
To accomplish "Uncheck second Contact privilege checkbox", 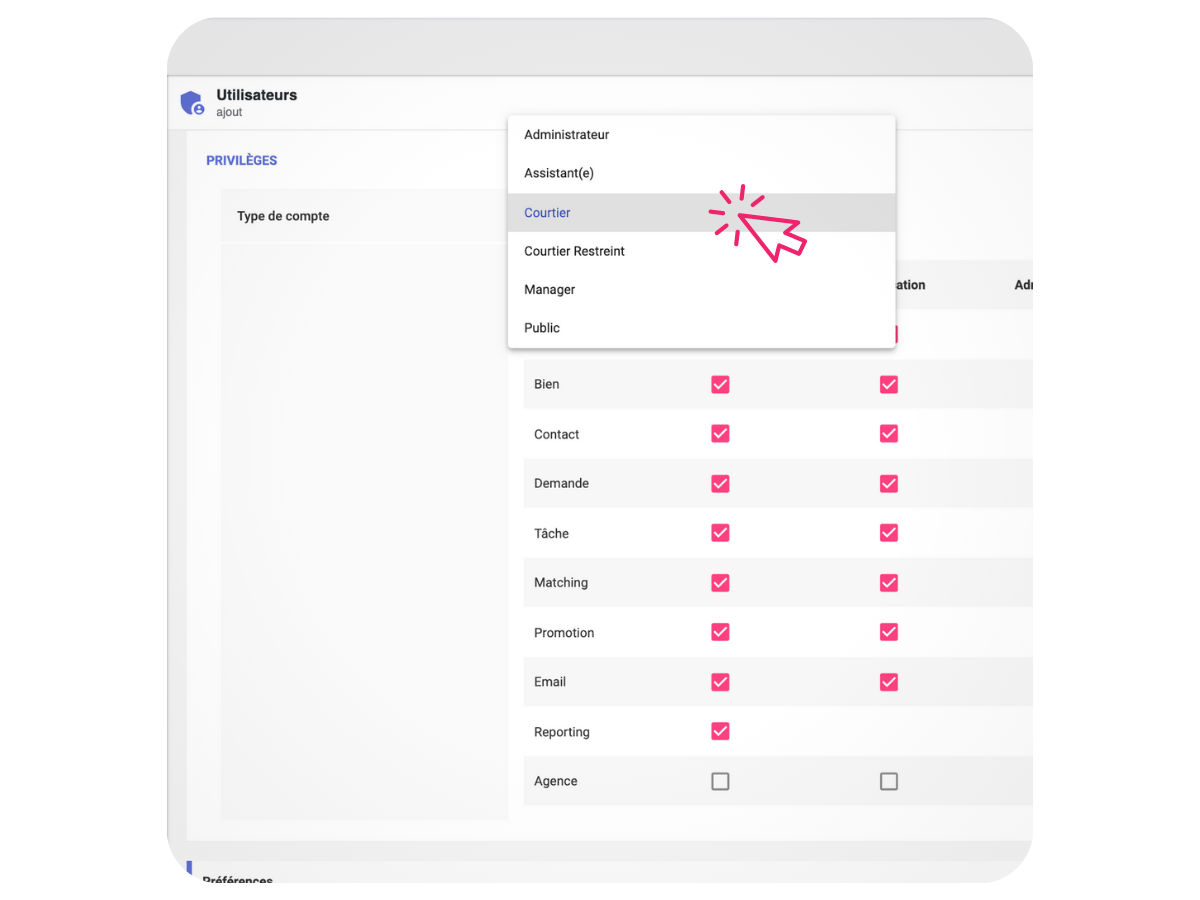I will tap(889, 433).
